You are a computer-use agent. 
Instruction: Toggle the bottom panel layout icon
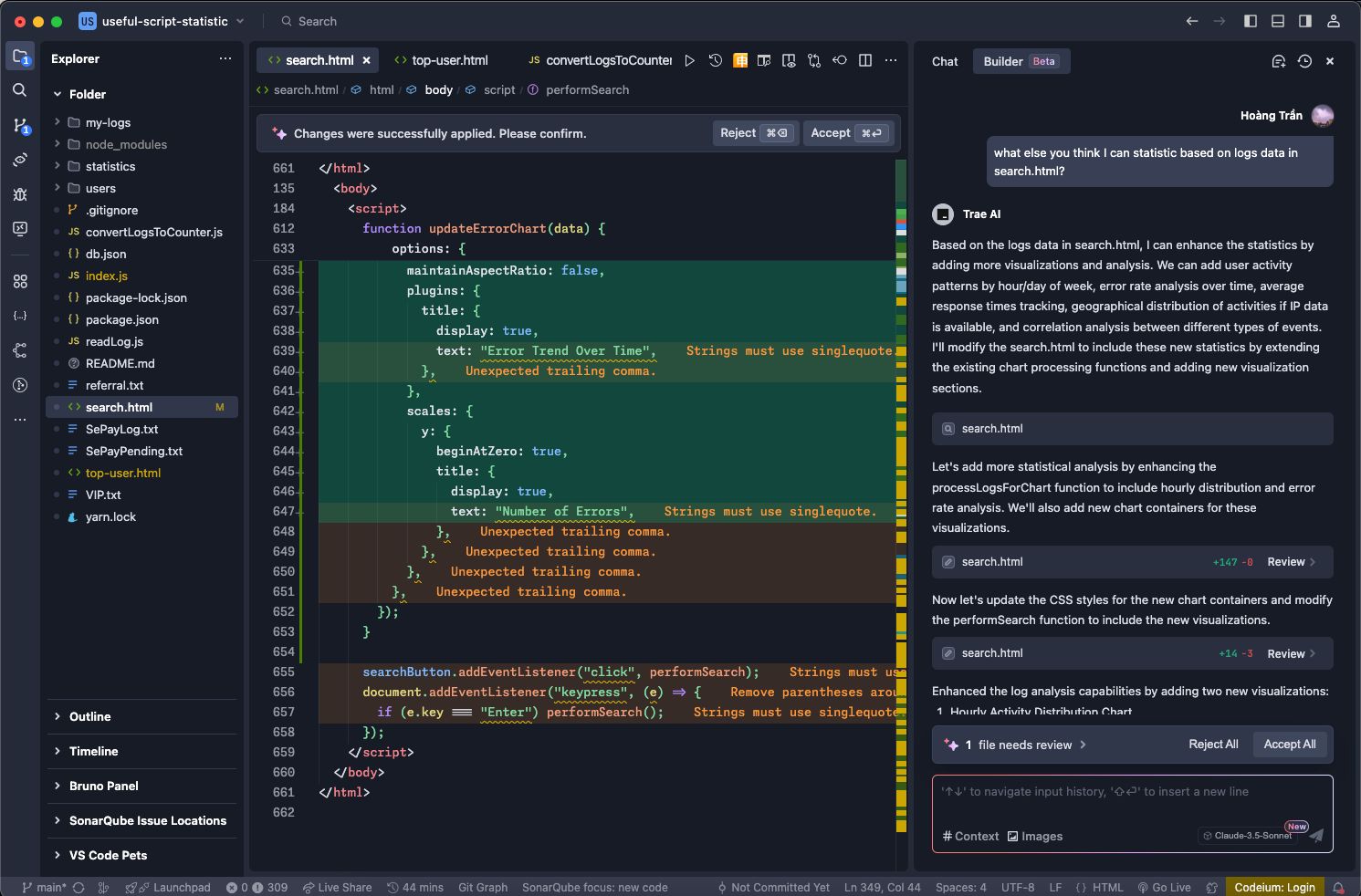click(x=1278, y=21)
